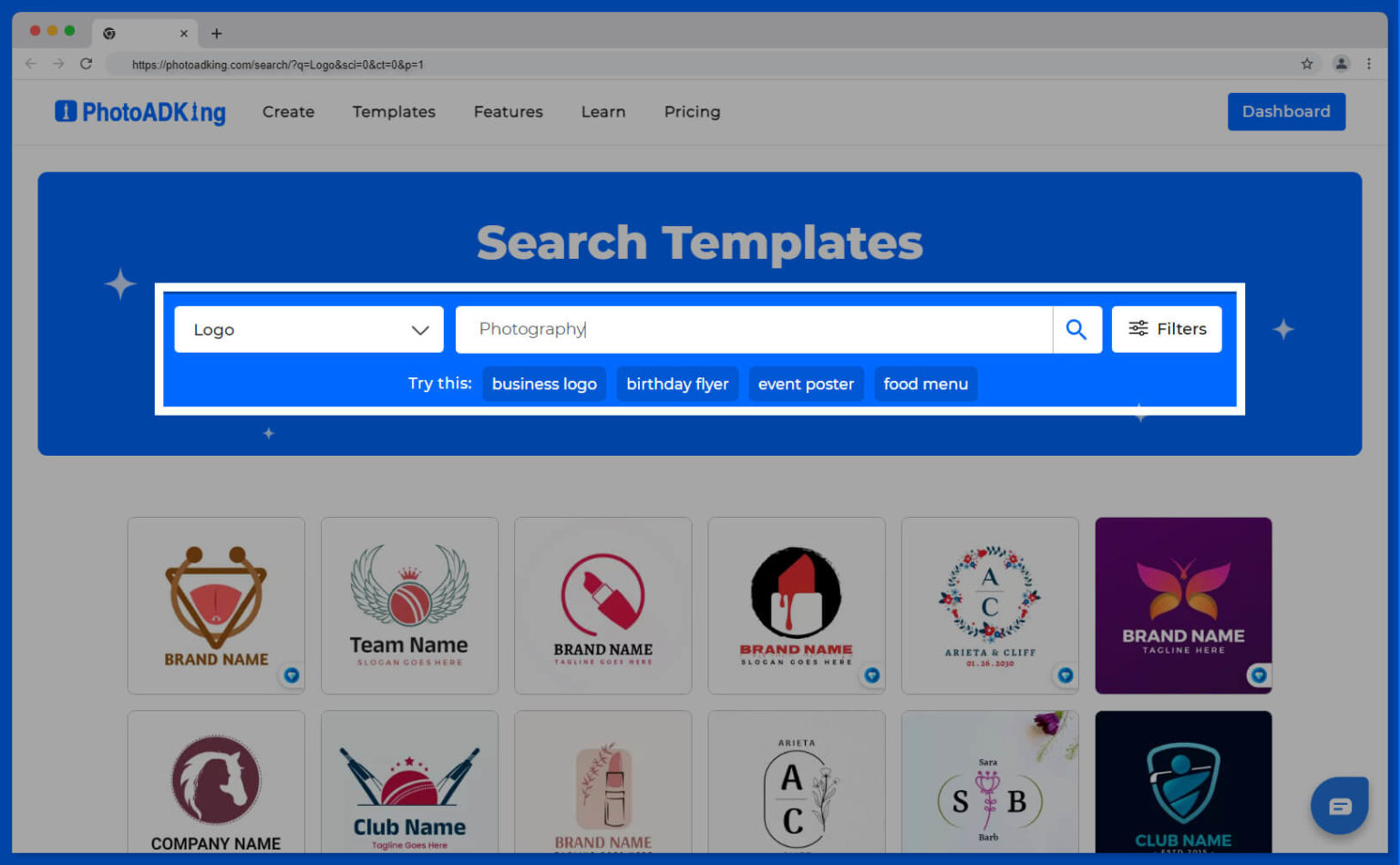
Task: Open browser three-dot menu
Action: tap(1368, 64)
